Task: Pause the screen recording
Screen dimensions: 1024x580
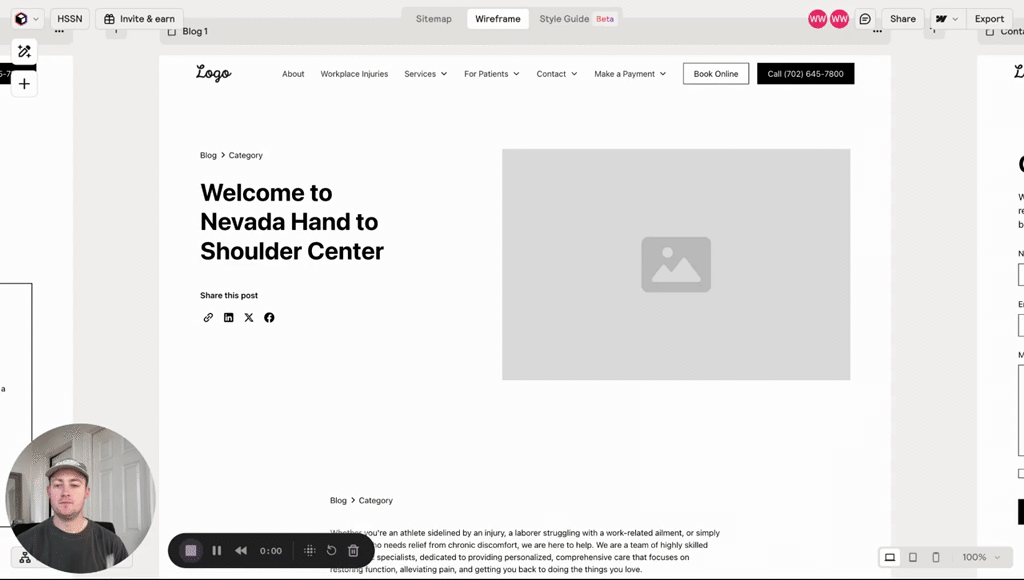Action: (216, 551)
